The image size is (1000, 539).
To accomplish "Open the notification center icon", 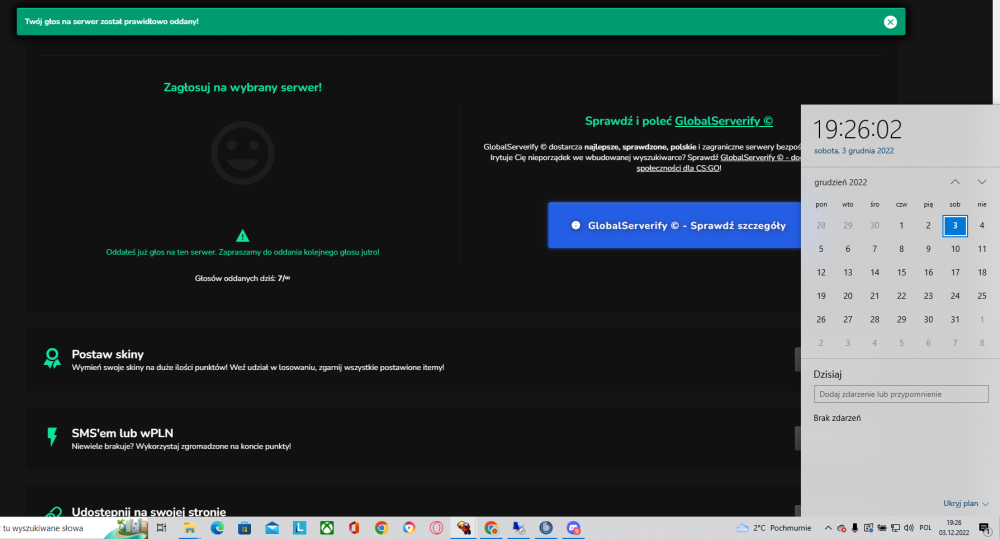I will tap(984, 528).
